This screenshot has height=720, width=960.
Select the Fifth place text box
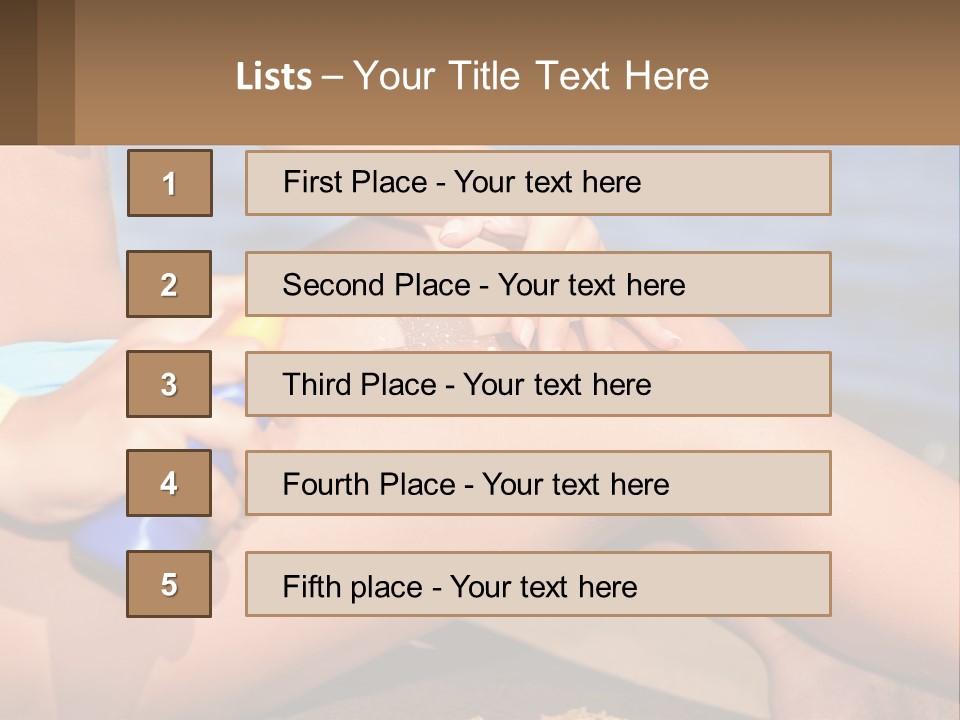pyautogui.click(x=538, y=584)
